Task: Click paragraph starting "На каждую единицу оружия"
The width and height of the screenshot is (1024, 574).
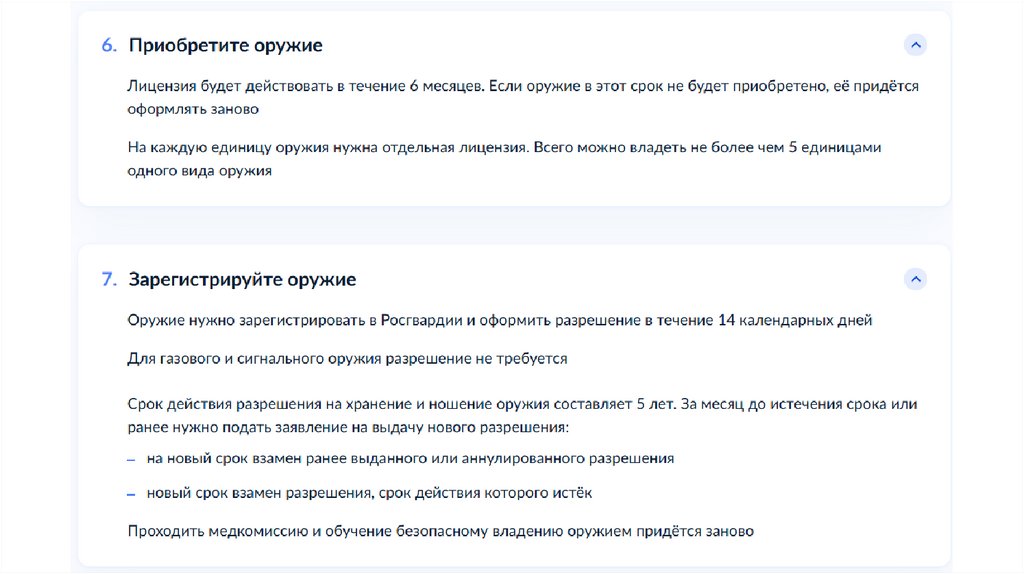Action: tap(504, 159)
